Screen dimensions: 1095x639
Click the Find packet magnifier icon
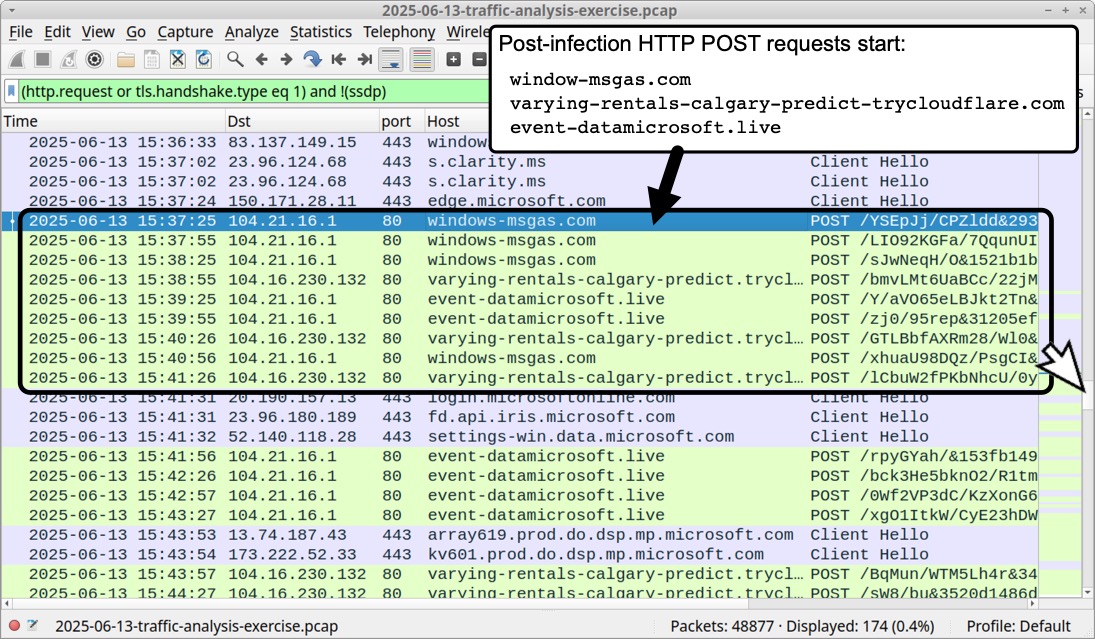click(x=235, y=59)
